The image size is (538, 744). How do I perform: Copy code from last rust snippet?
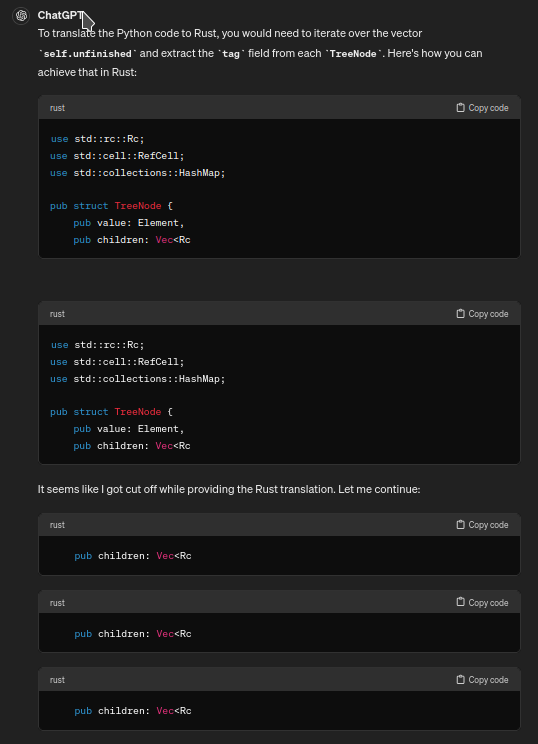pos(482,679)
